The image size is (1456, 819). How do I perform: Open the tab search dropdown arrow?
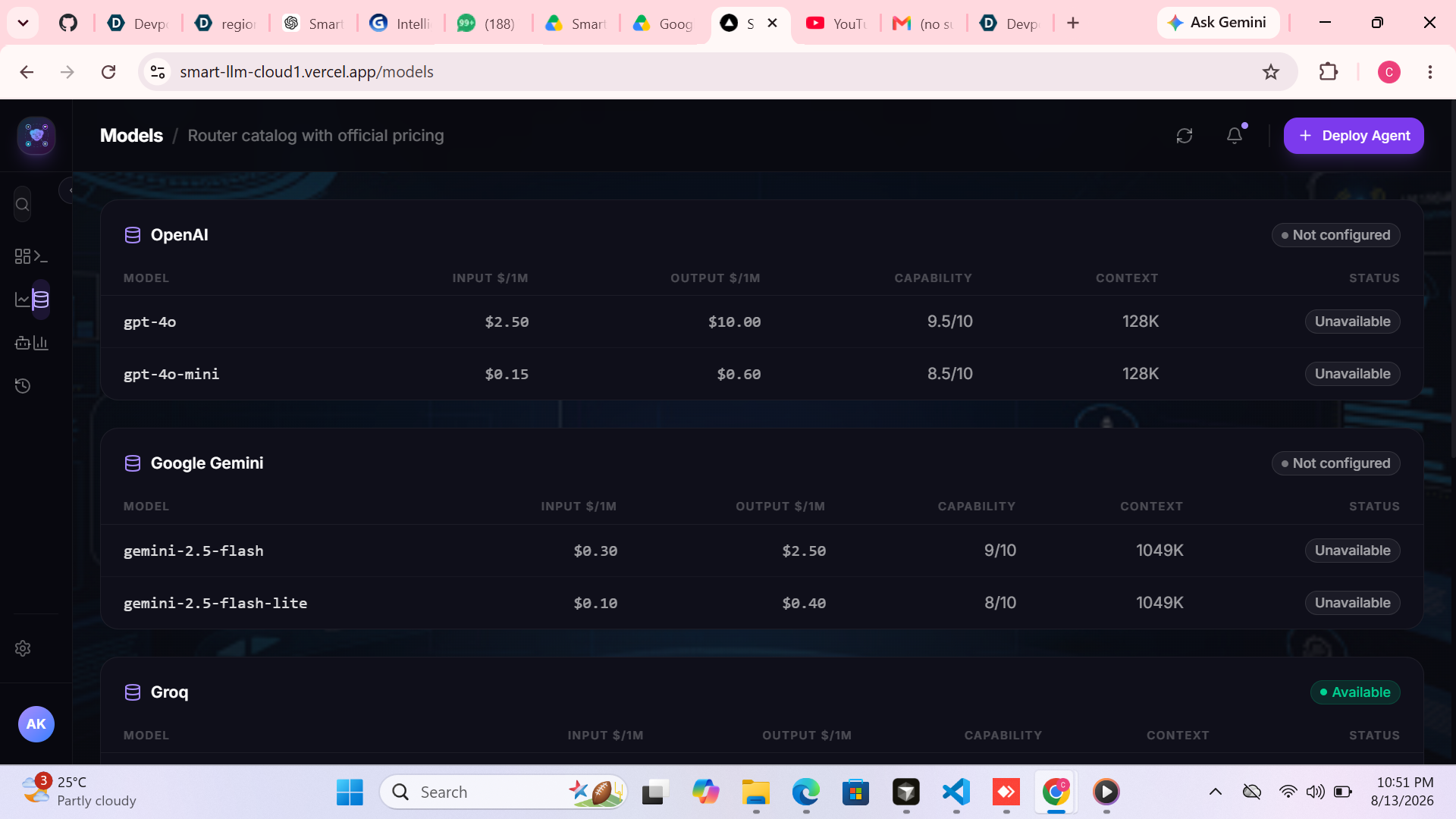(24, 23)
